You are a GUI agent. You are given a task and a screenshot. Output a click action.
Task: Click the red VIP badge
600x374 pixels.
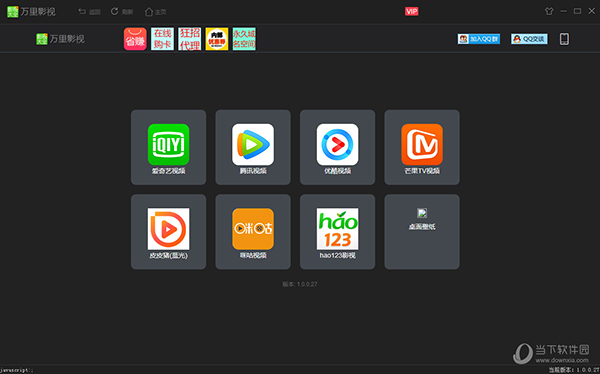(x=412, y=11)
